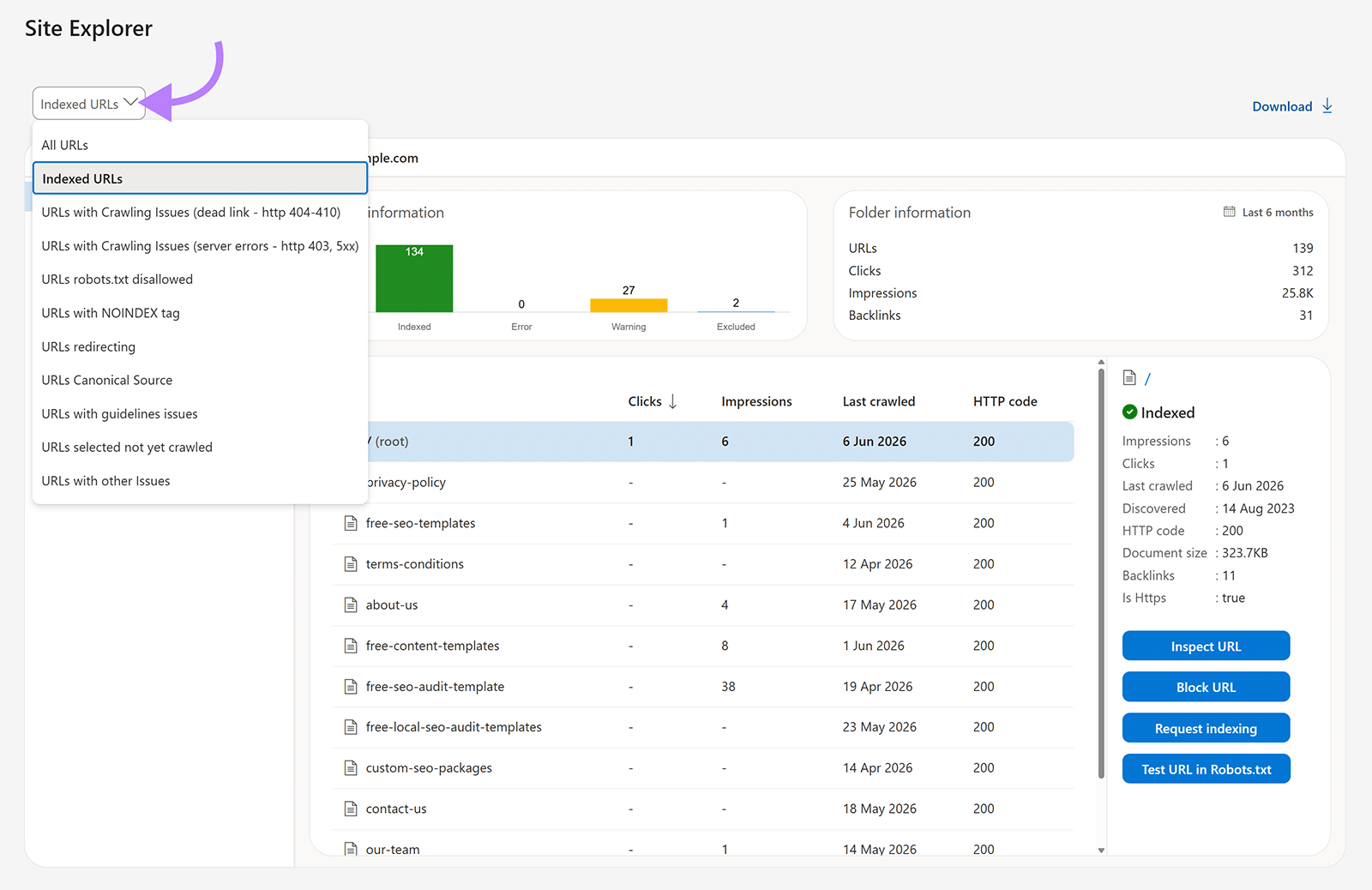The image size is (1372, 890).
Task: Sort by Last crawled column header
Action: (879, 401)
